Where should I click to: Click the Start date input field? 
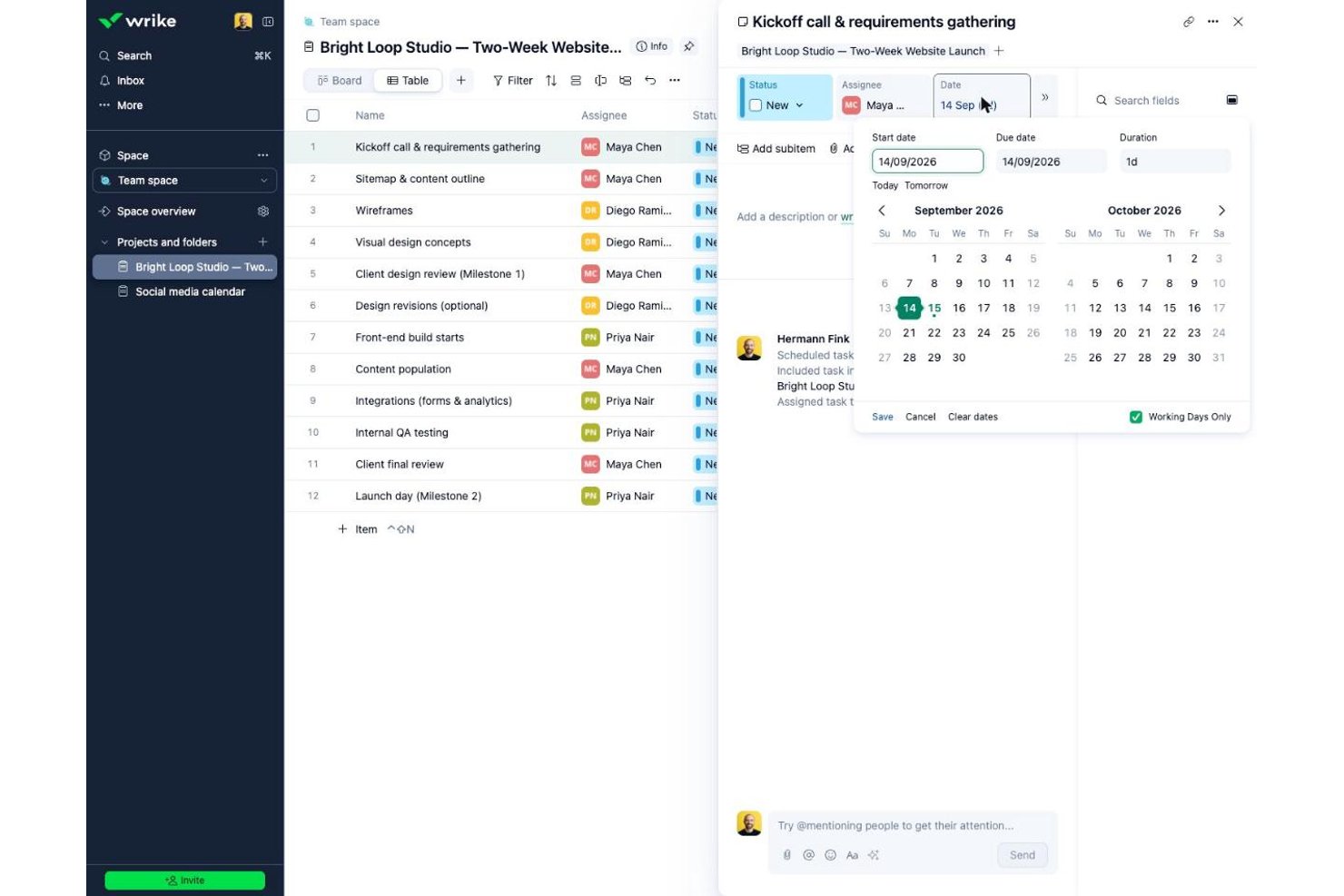pyautogui.click(x=927, y=162)
